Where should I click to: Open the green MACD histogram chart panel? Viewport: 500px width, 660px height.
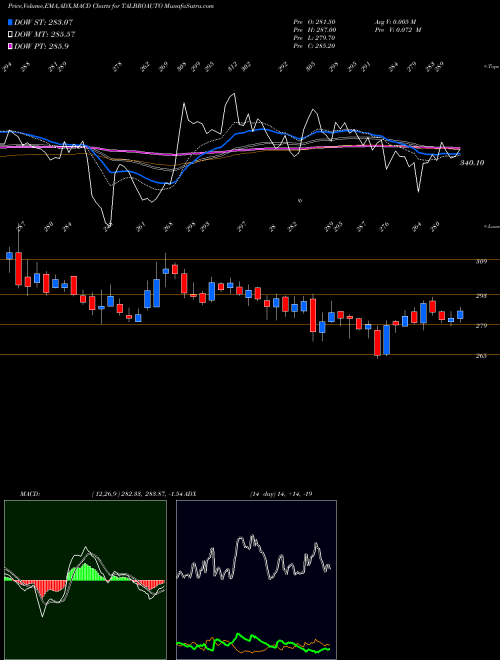click(85, 580)
